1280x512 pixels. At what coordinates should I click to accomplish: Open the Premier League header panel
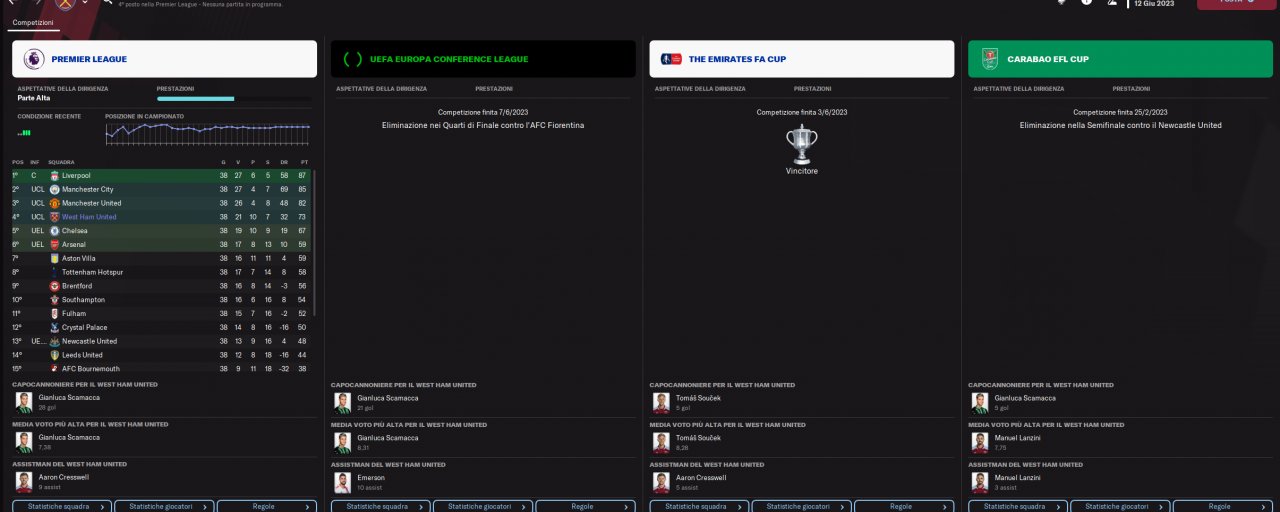click(x=165, y=59)
